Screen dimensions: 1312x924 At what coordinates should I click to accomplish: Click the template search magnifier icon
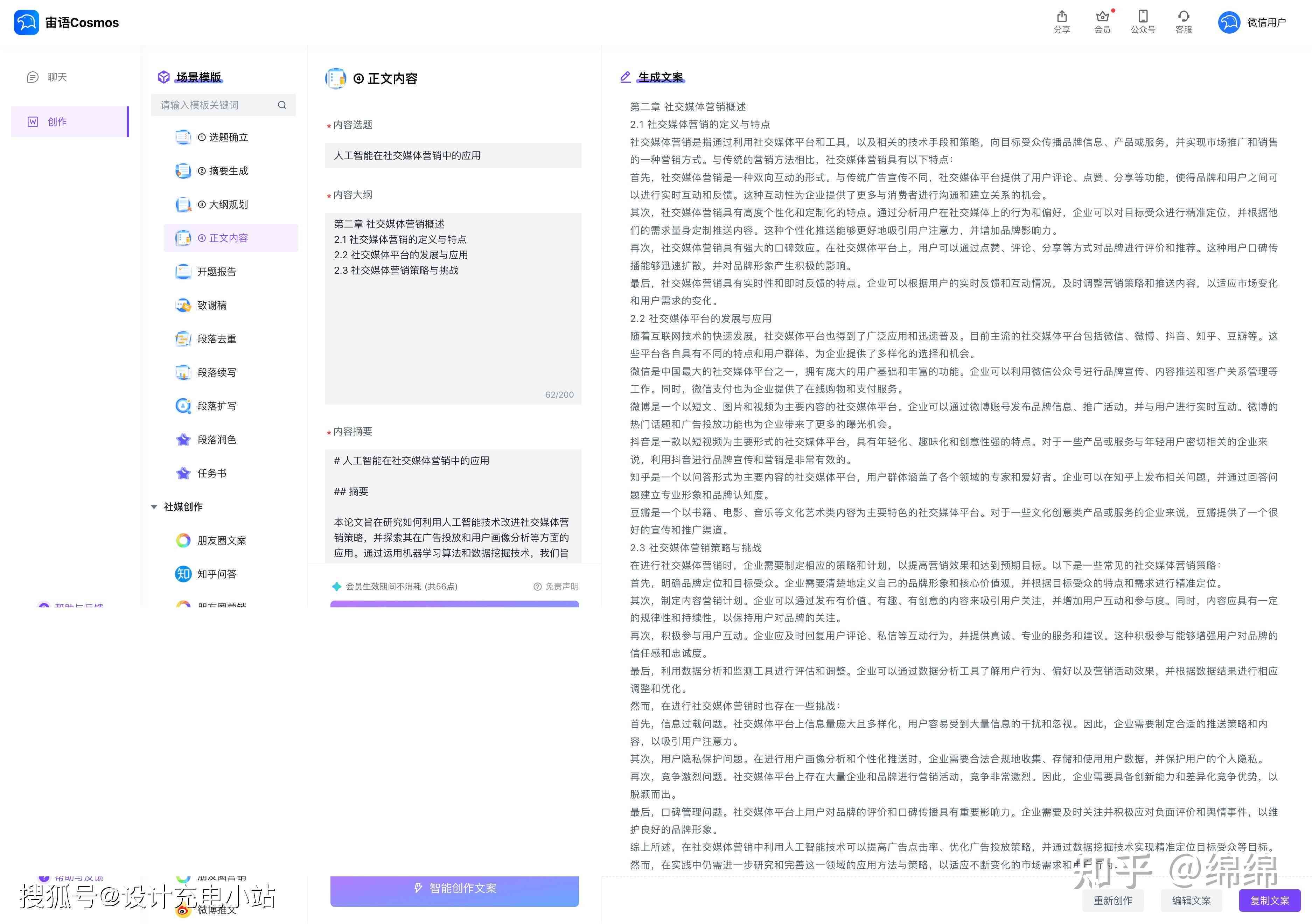282,105
